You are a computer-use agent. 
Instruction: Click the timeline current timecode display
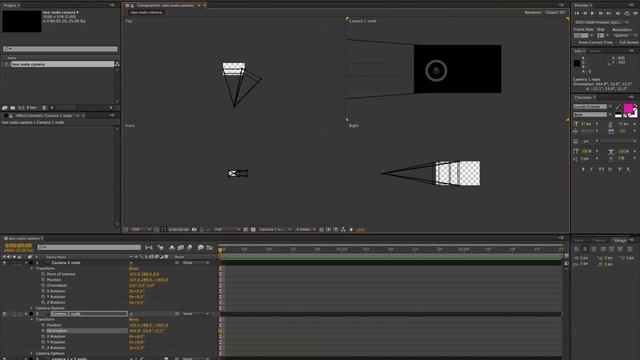[18, 246]
